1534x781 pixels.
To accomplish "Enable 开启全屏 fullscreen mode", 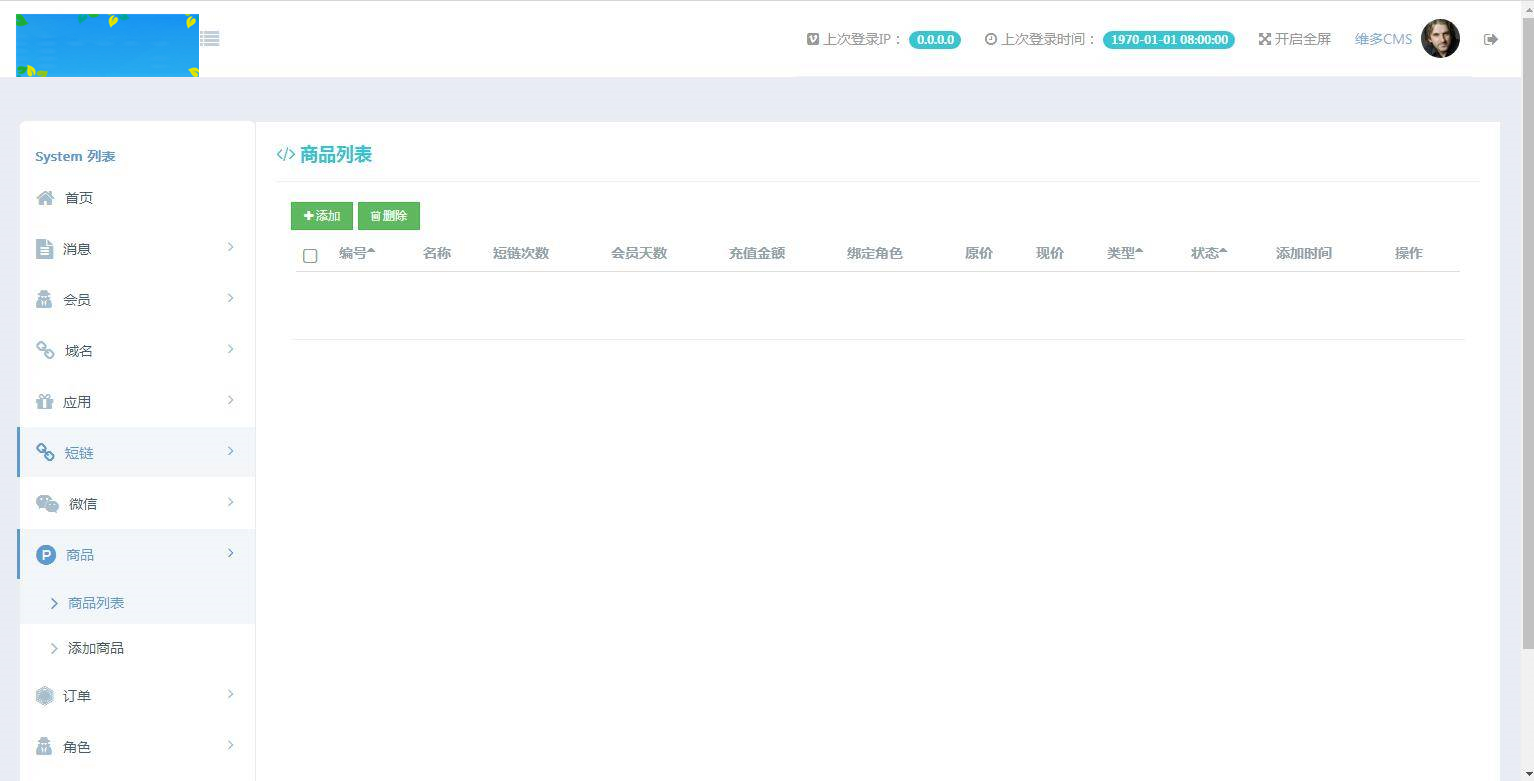I will coord(1295,39).
